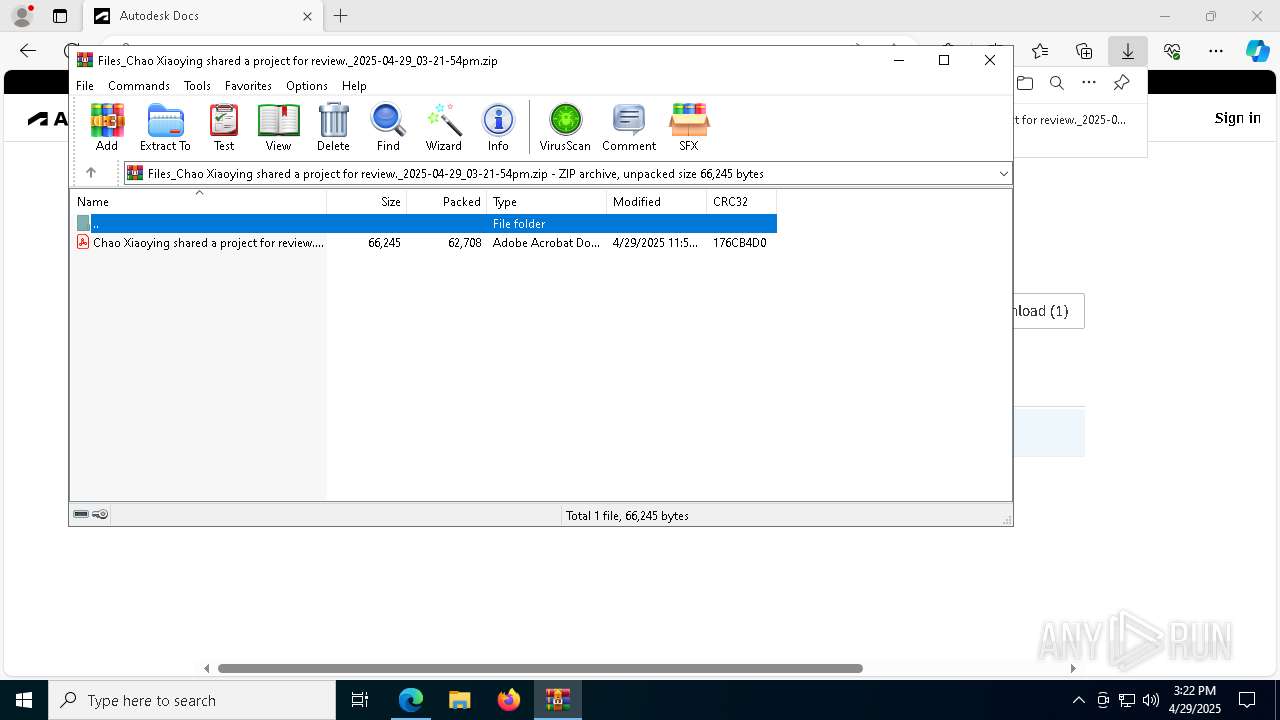
Task: Sort file list by Name column
Action: tap(198, 201)
